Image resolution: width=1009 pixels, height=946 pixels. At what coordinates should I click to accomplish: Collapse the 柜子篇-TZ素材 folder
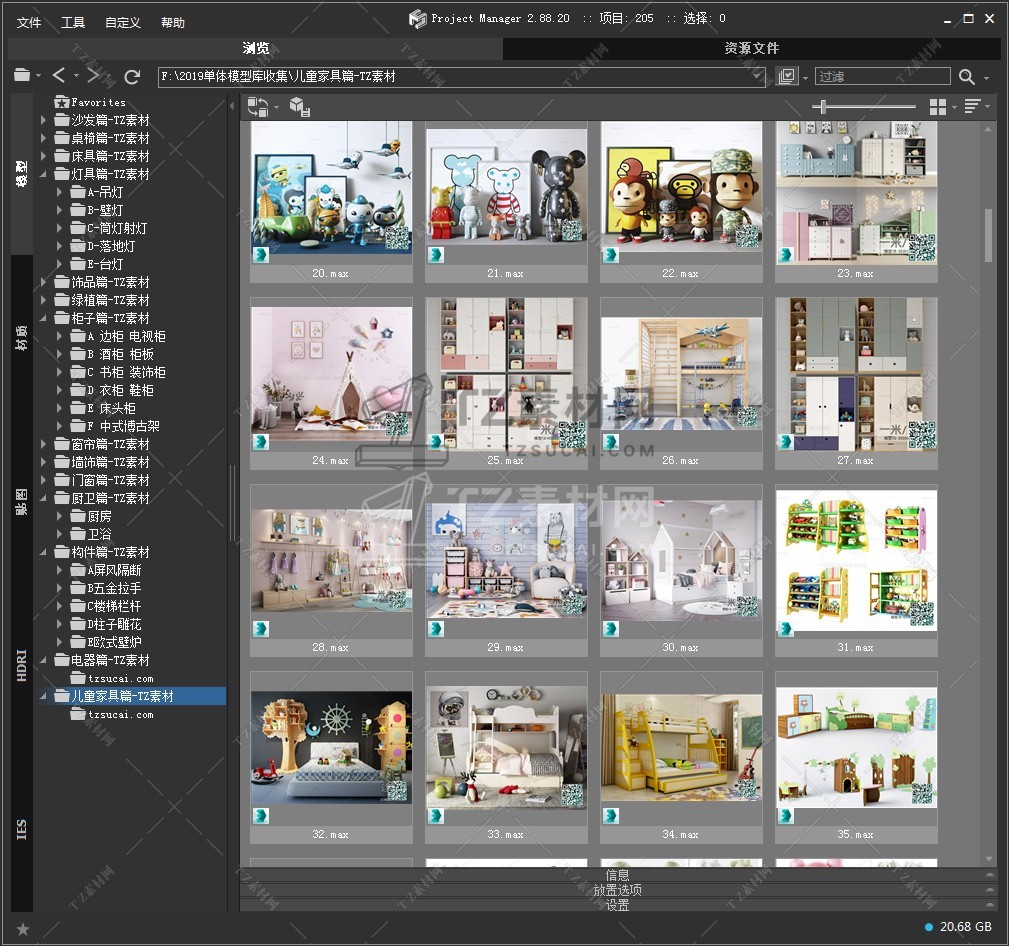coord(43,318)
